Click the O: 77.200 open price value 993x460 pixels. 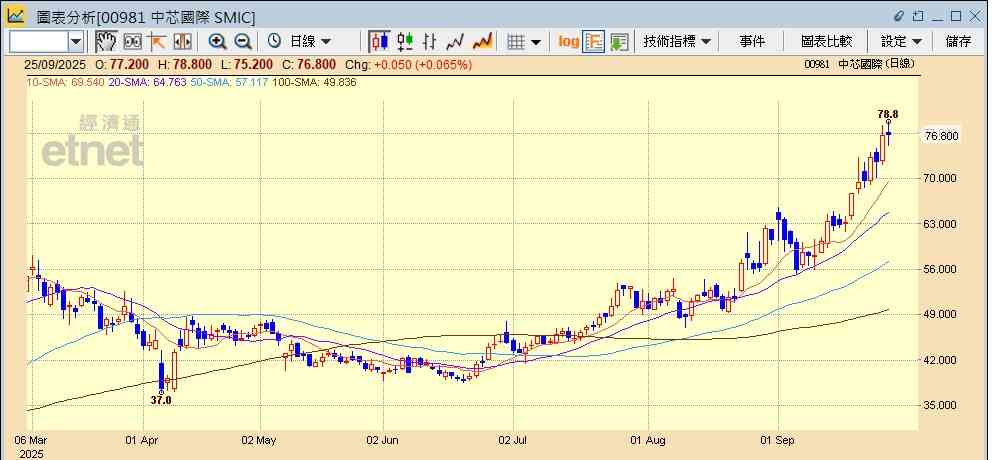(x=122, y=64)
